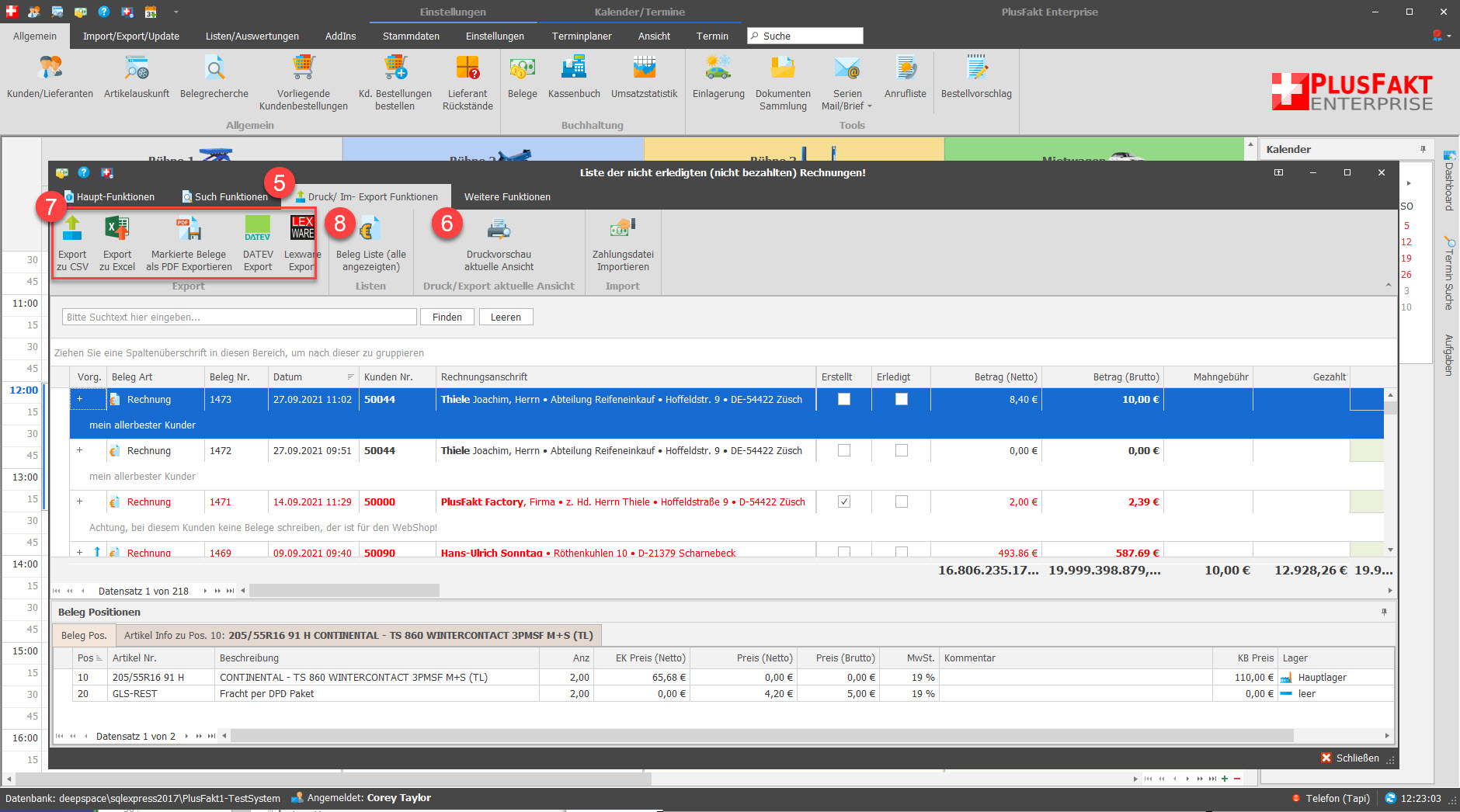Toggle Erledigt checkbox for Rechnung 1472
Screen dimensions: 1460x812
point(902,450)
